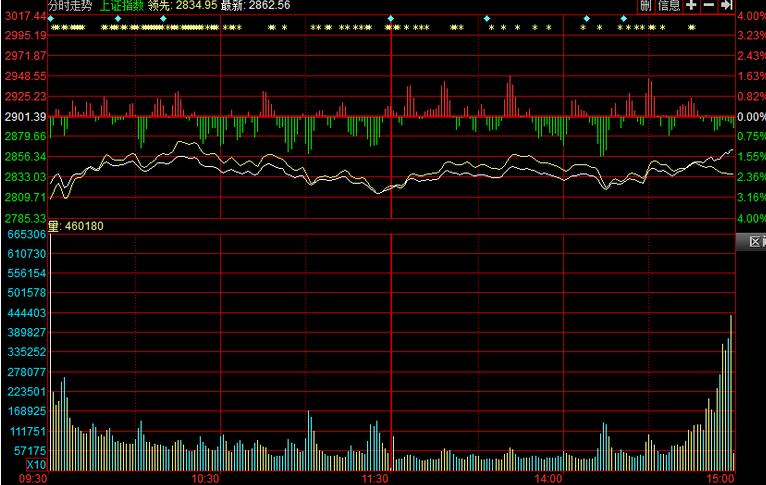Viewport: 766px width, 485px height.
Task: Click the 09:30 time axis label
Action: (33, 479)
